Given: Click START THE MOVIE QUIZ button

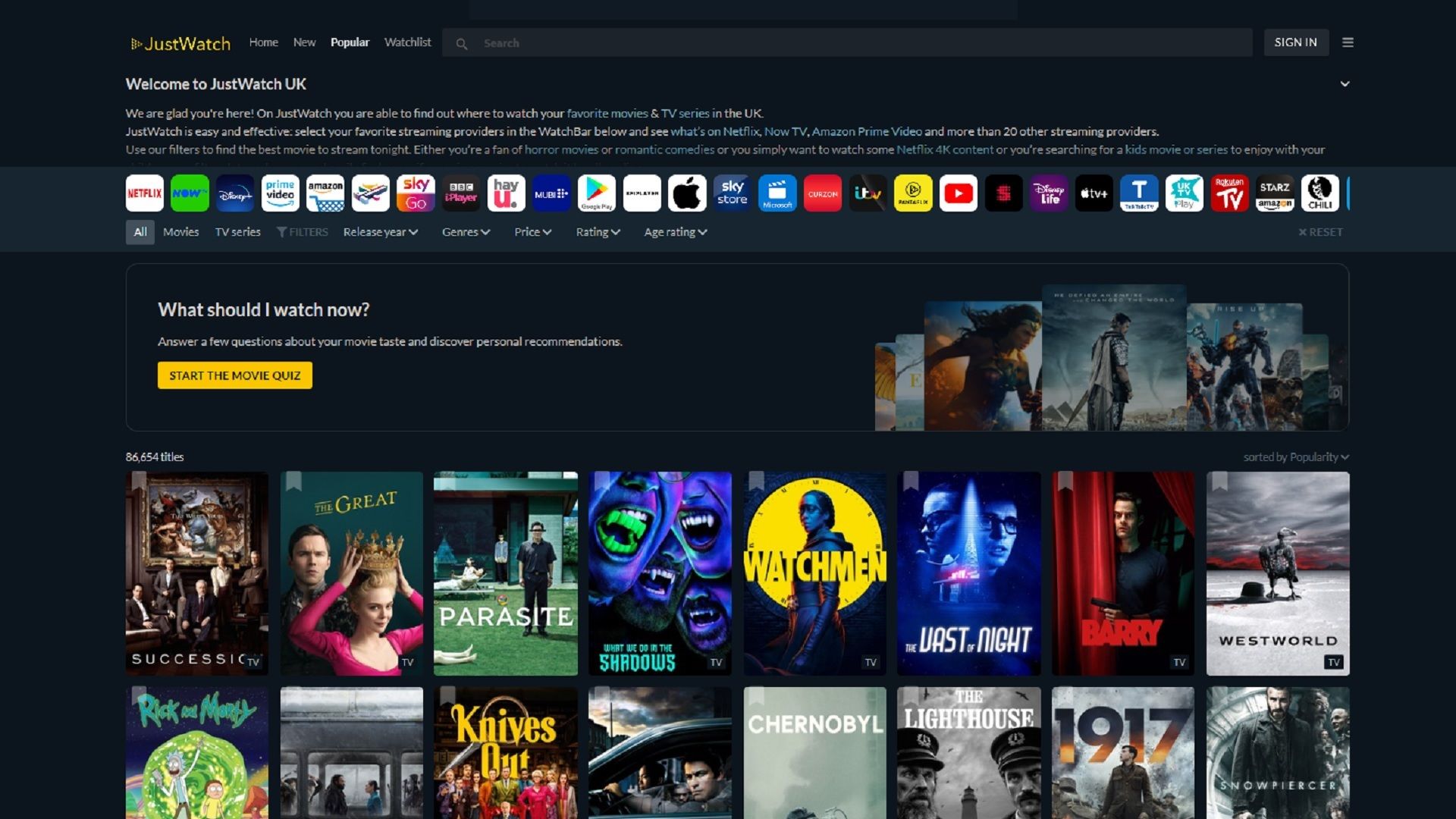Looking at the screenshot, I should pyautogui.click(x=234, y=375).
